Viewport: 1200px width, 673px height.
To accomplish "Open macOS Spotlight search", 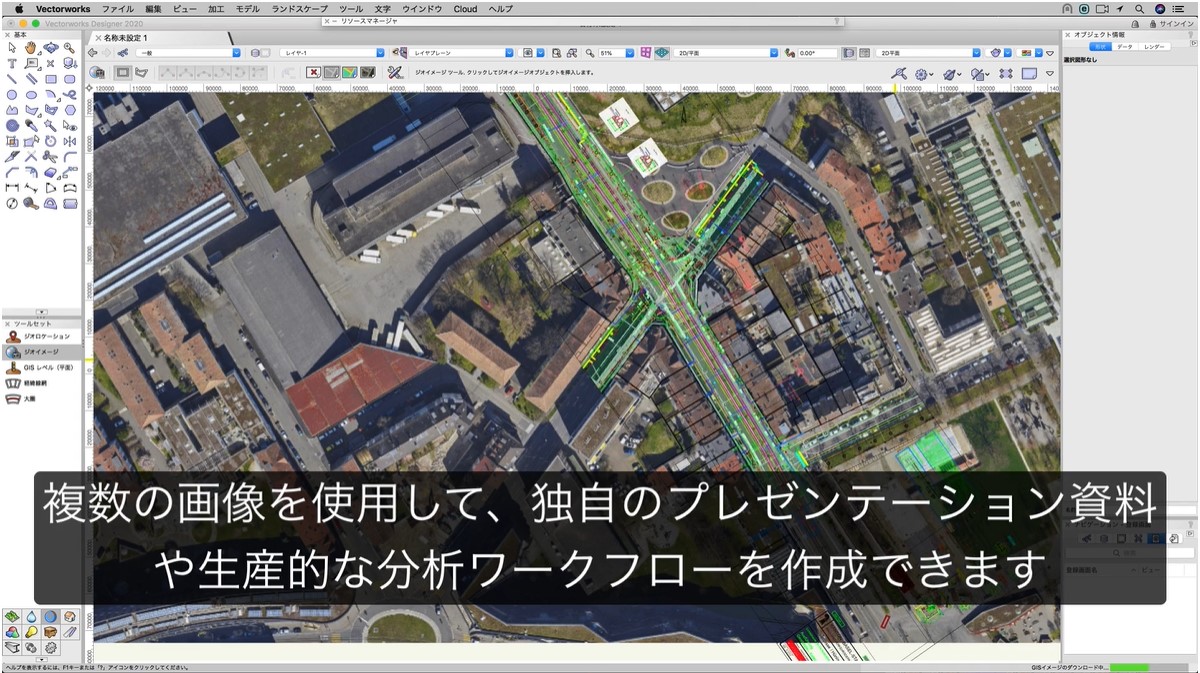I will [1139, 8].
